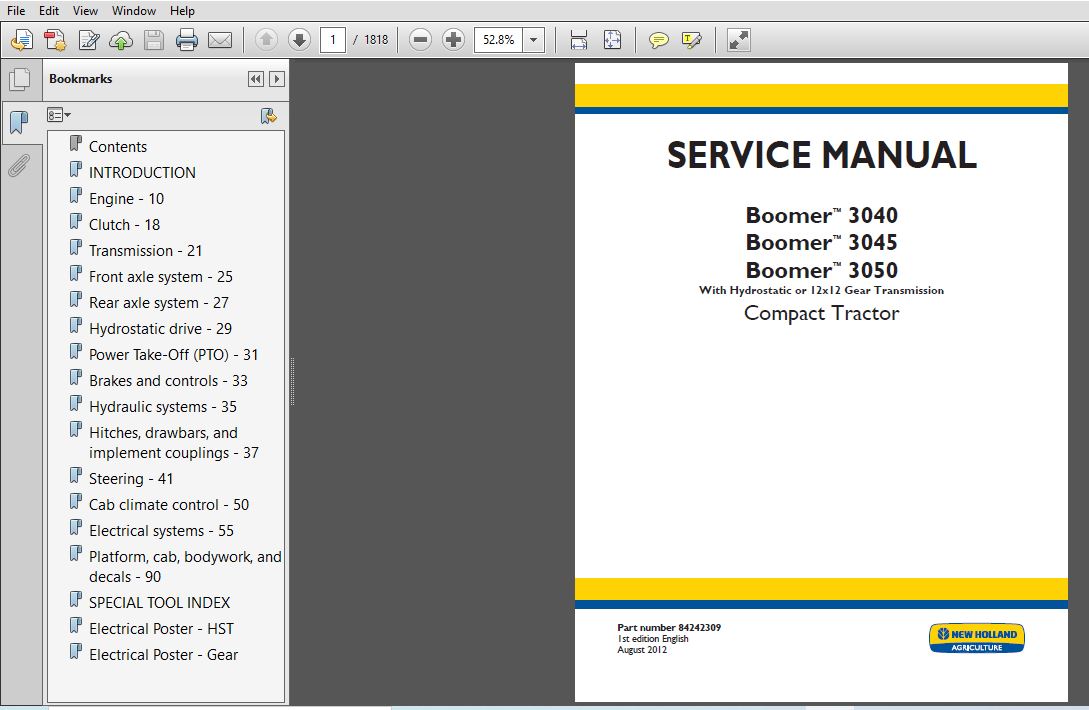
Task: Jump to Electrical Poster - HST bookmark
Action: coord(161,629)
